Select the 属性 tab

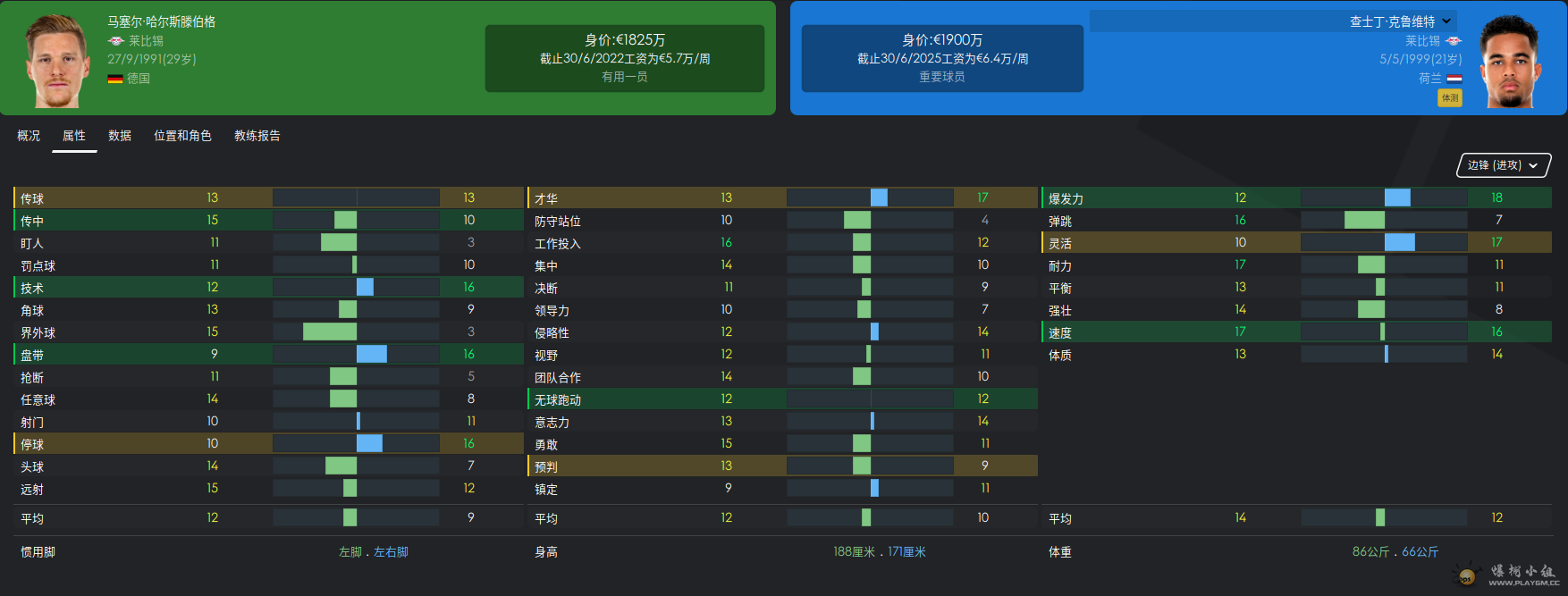coord(74,136)
